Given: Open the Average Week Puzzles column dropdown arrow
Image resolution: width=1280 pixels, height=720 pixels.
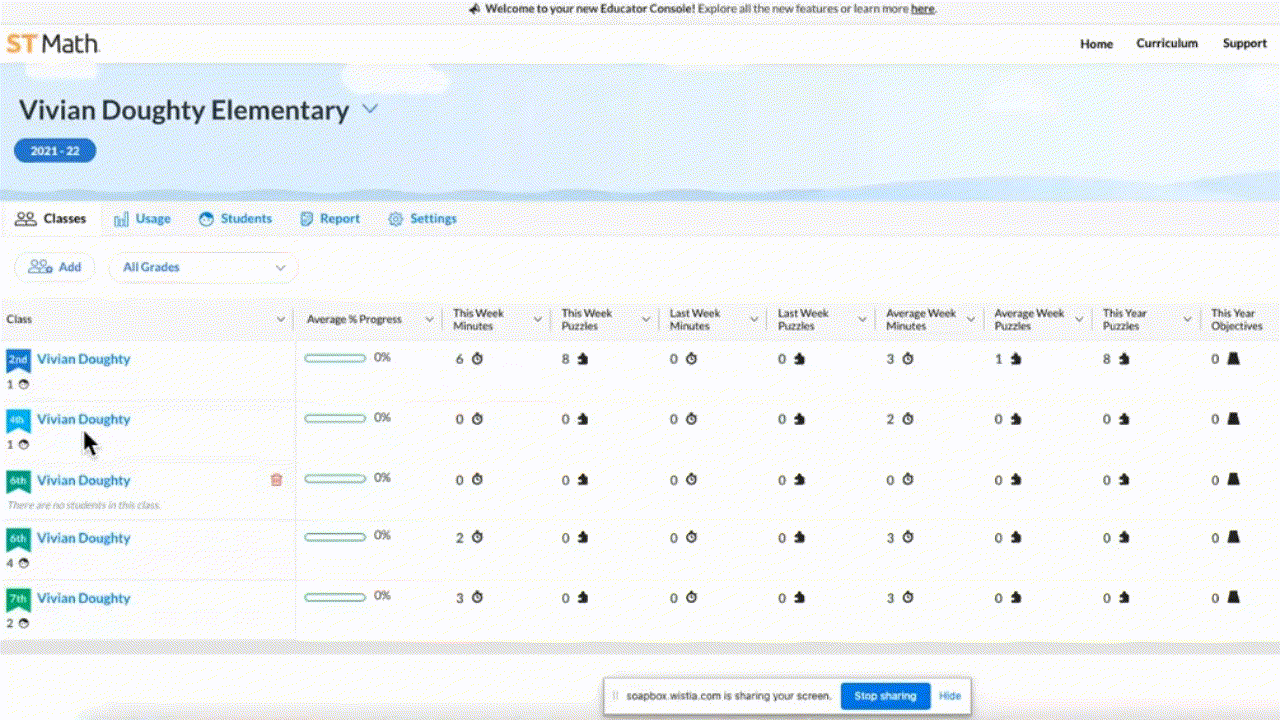Looking at the screenshot, I should coord(1079,320).
